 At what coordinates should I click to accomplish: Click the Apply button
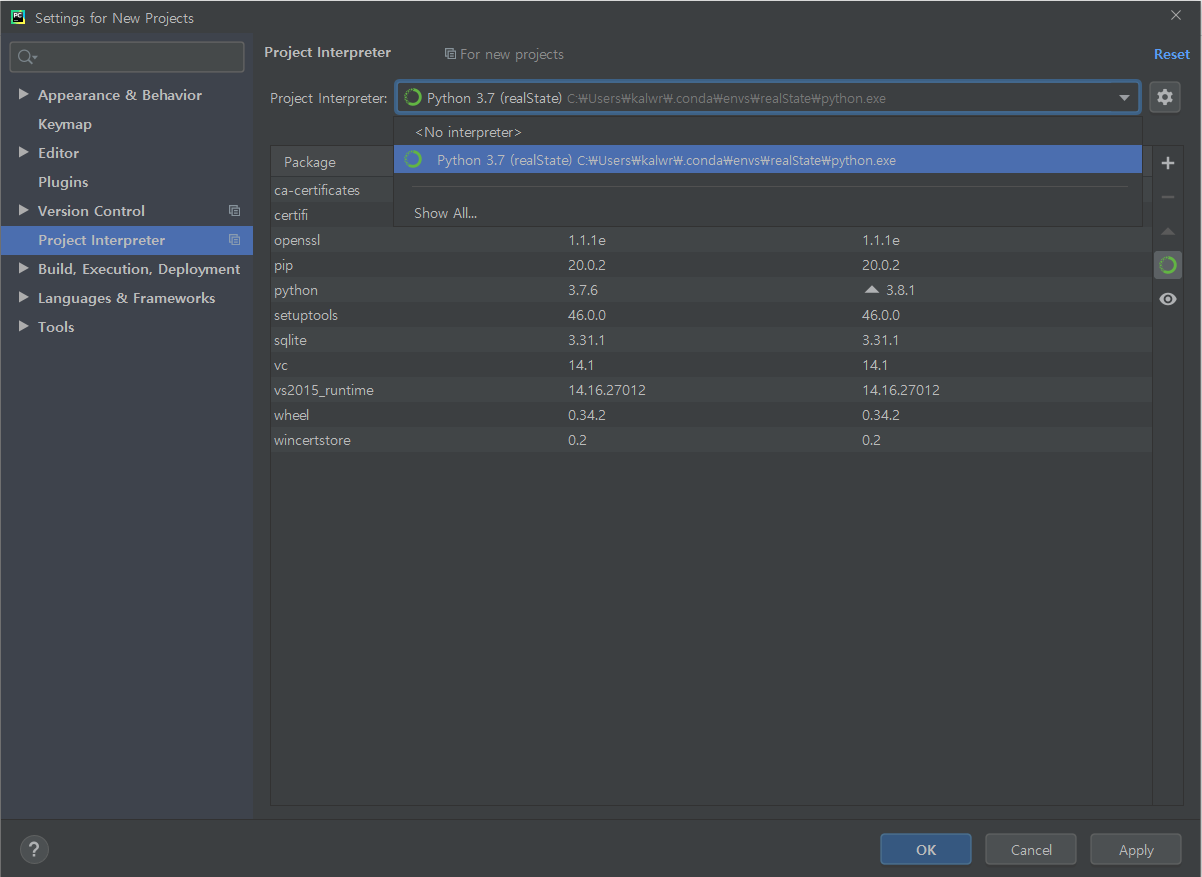coord(1136,850)
